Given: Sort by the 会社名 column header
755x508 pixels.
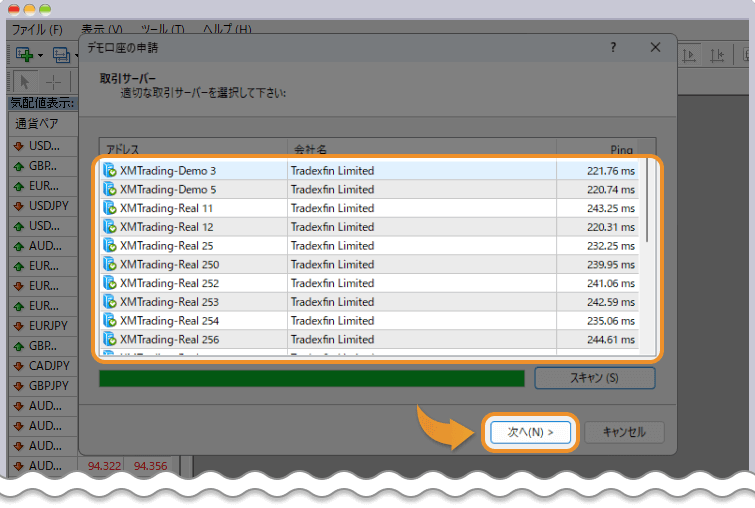Looking at the screenshot, I should 422,149.
